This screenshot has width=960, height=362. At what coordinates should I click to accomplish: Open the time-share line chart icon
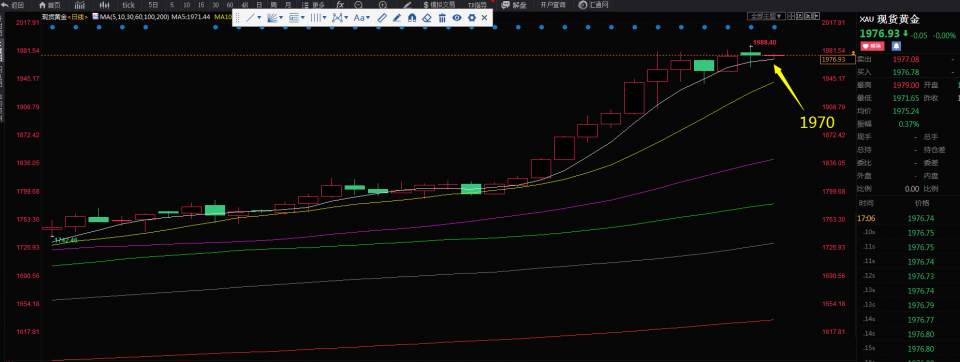pyautogui.click(x=79, y=5)
